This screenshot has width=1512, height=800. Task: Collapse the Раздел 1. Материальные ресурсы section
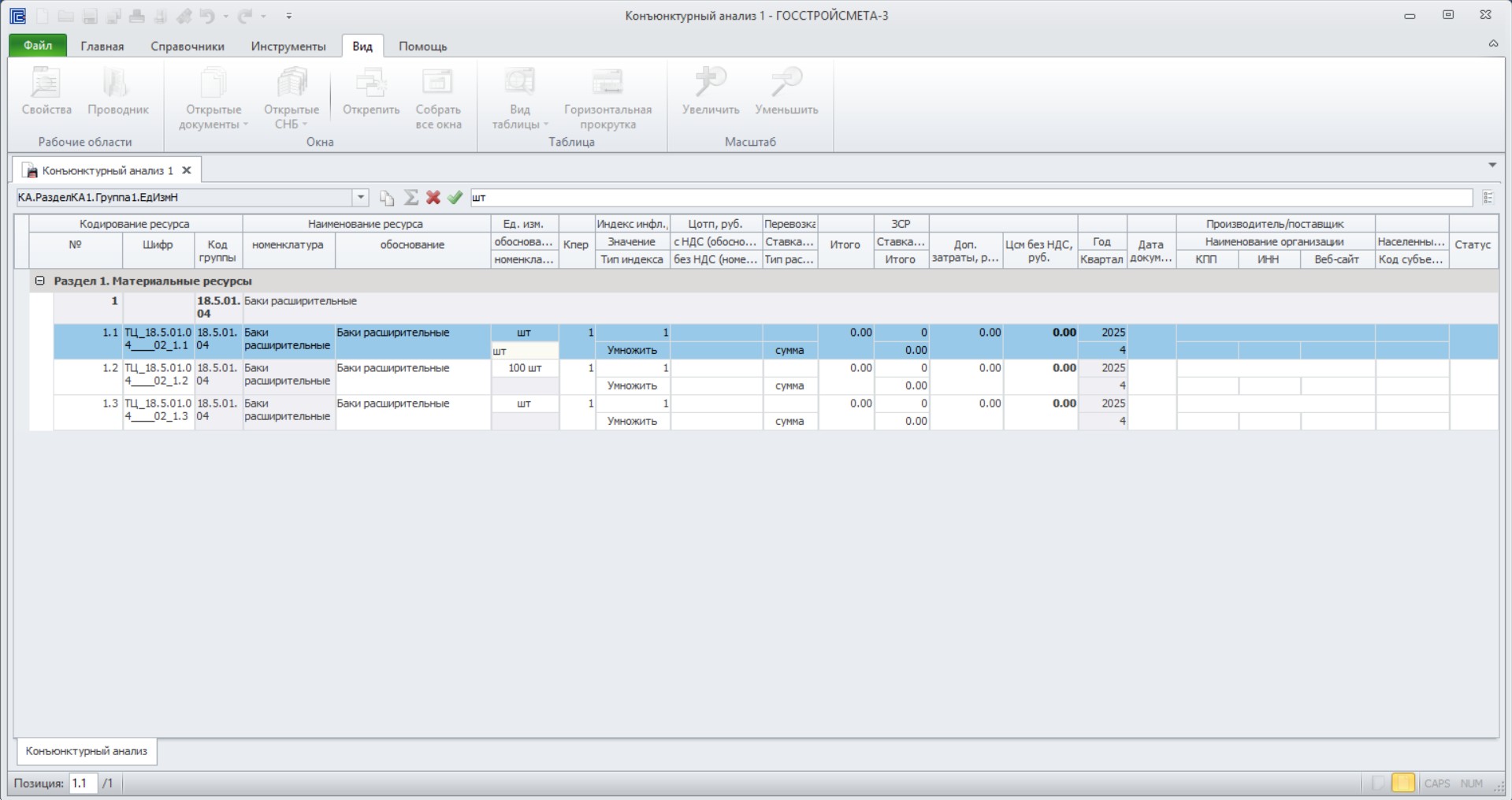click(x=39, y=281)
